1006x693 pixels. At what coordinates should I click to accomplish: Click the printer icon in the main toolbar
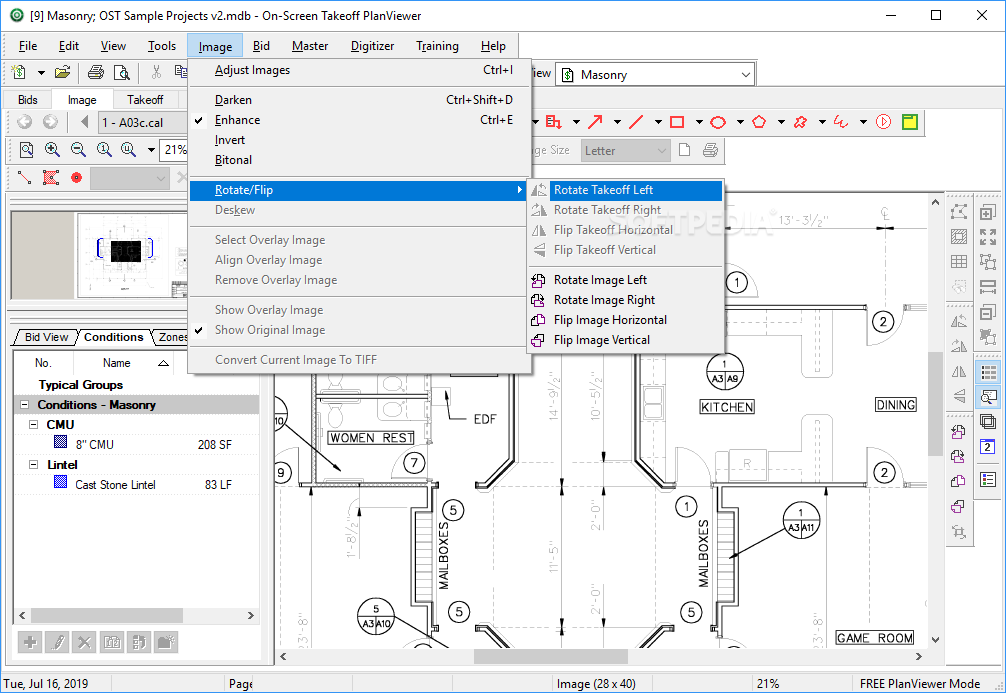tap(96, 73)
